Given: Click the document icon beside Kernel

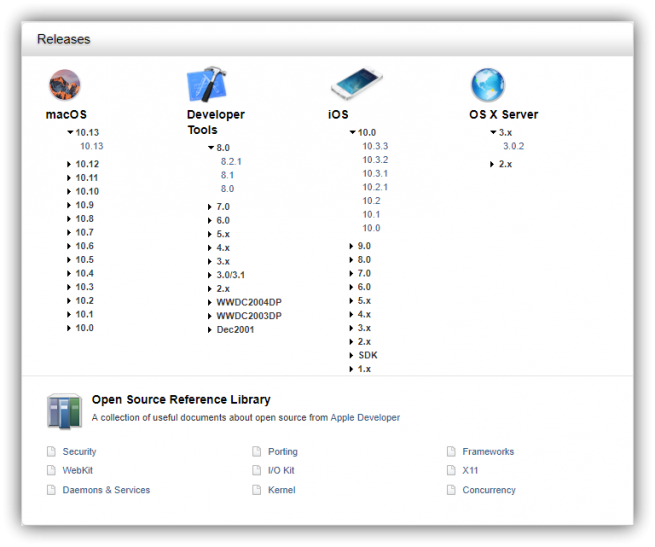Looking at the screenshot, I should 256,490.
